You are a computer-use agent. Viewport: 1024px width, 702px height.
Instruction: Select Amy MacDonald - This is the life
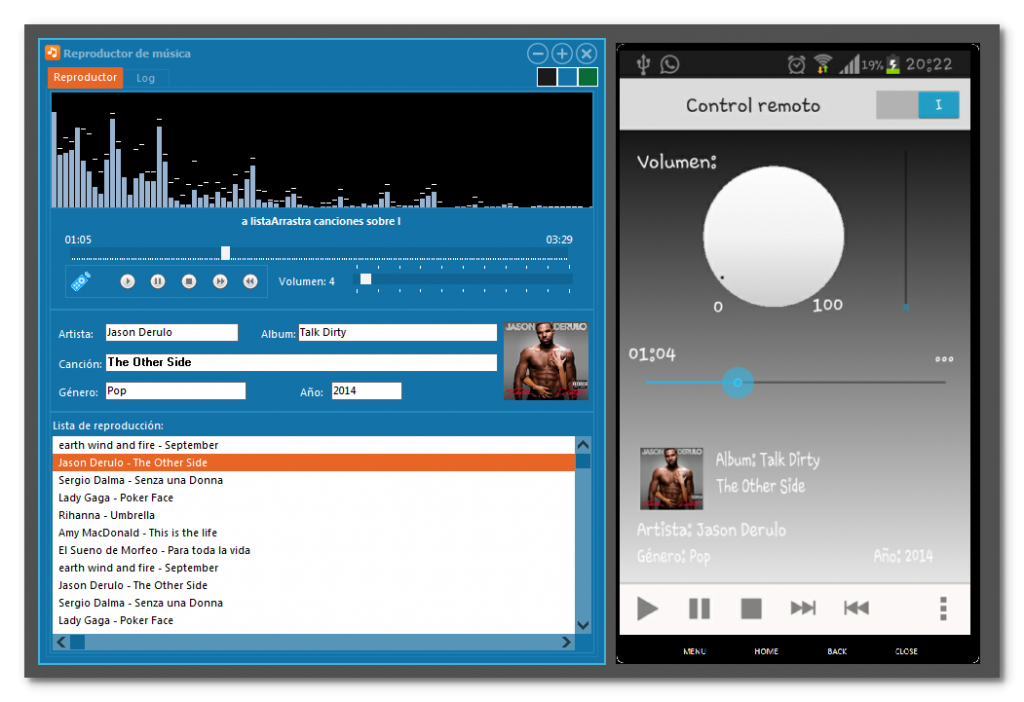coord(313,533)
